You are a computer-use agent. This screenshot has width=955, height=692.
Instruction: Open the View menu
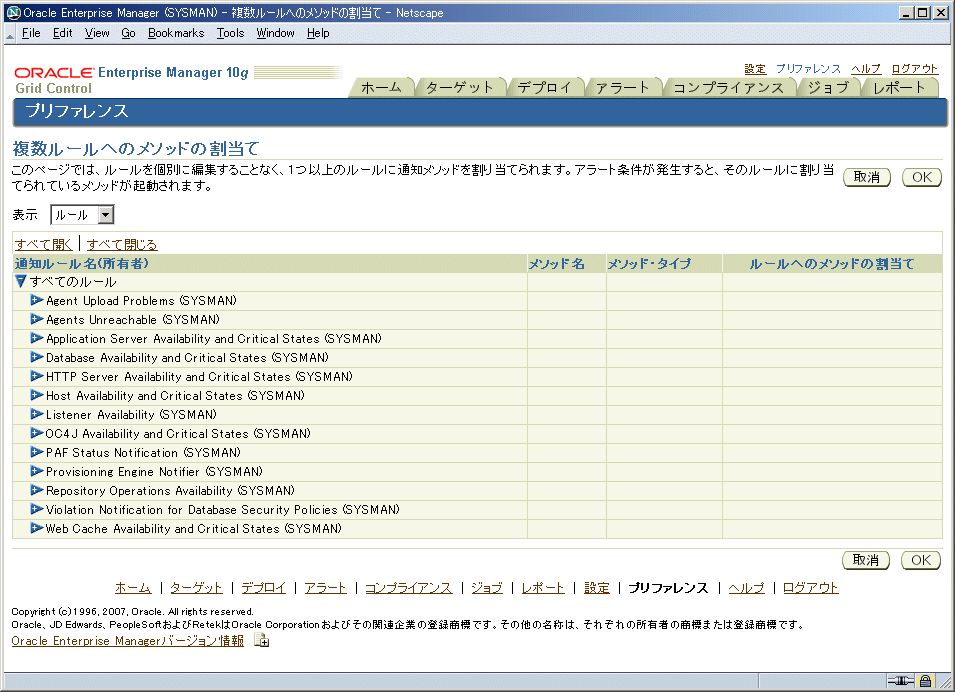(97, 33)
